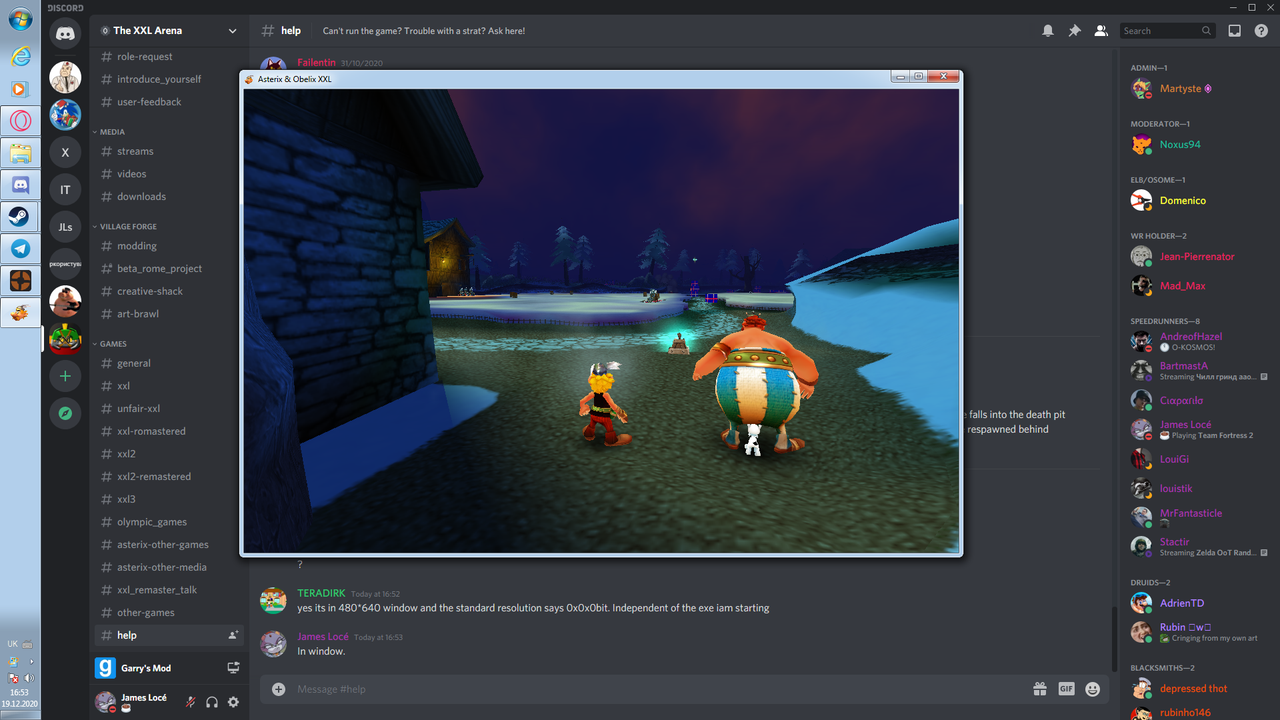The image size is (1280, 720).
Task: Toggle member list visibility
Action: [1101, 31]
